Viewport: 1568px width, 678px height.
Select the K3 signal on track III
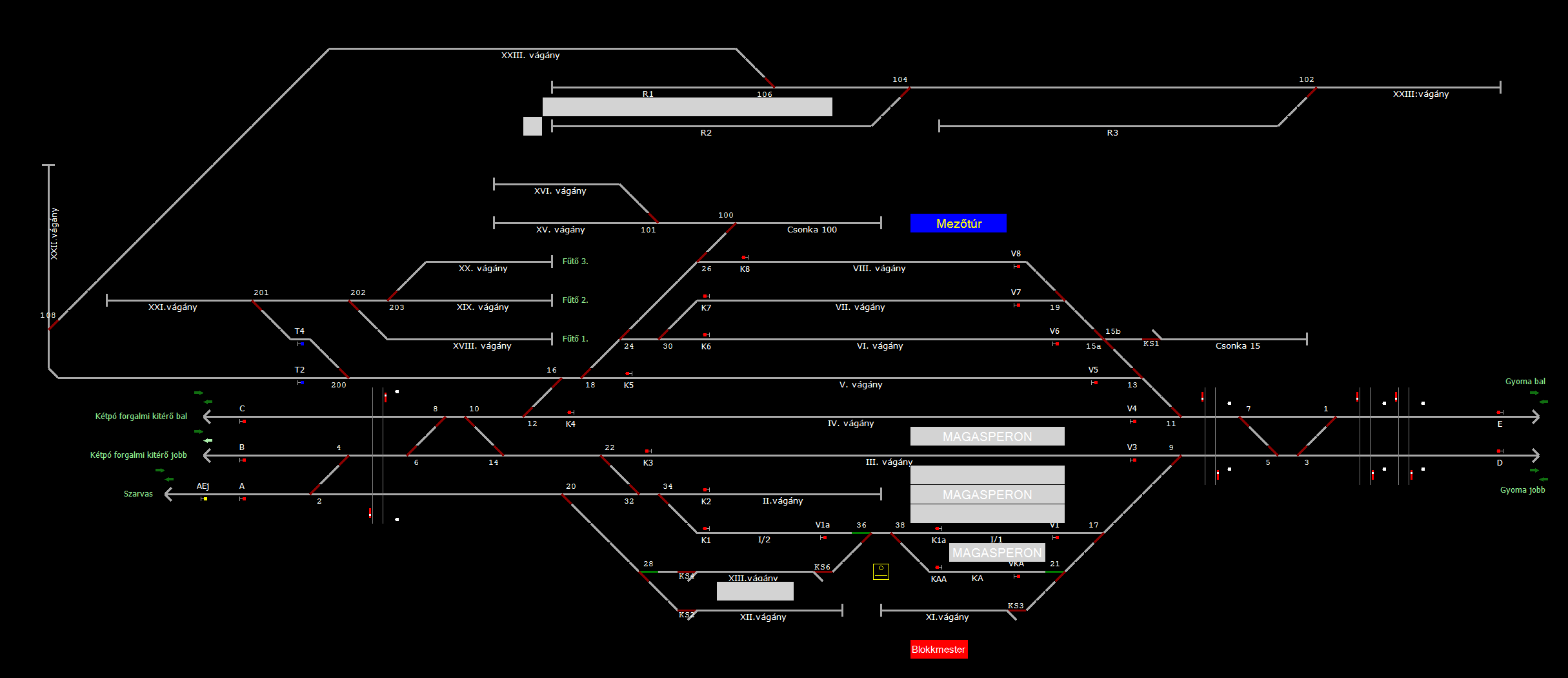tap(647, 451)
